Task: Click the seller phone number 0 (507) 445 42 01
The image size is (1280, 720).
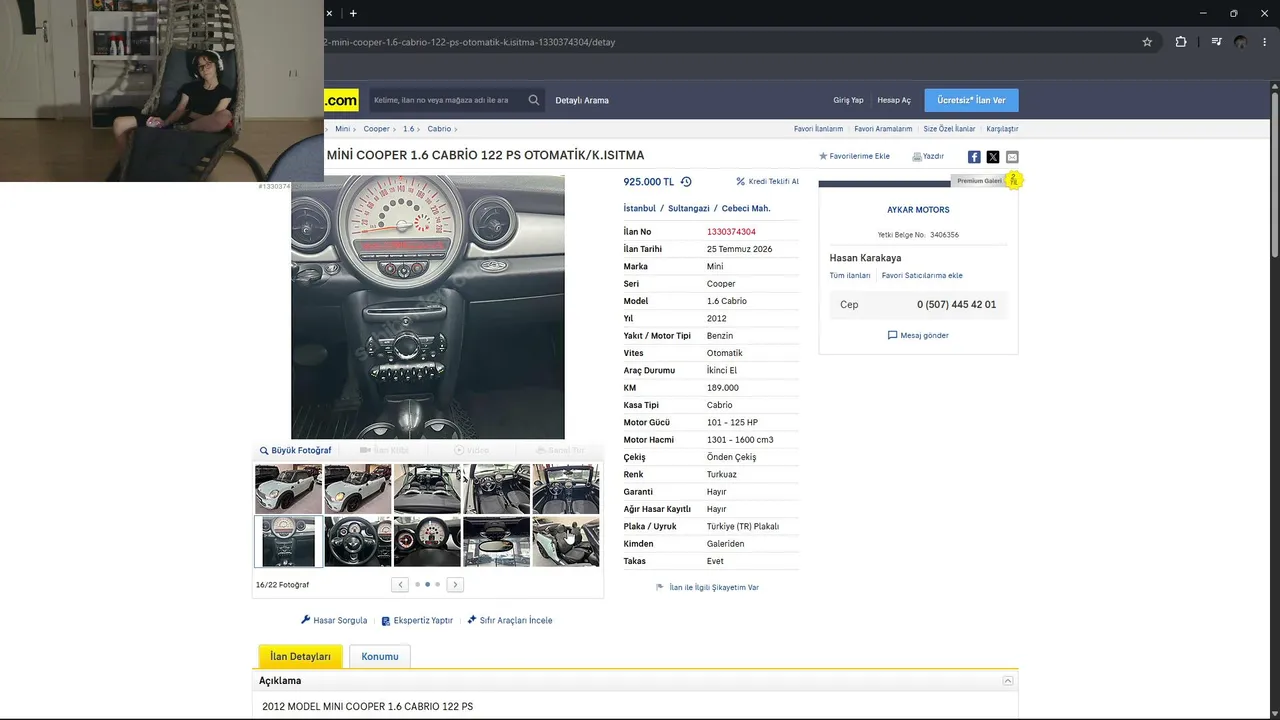Action: [x=956, y=305]
